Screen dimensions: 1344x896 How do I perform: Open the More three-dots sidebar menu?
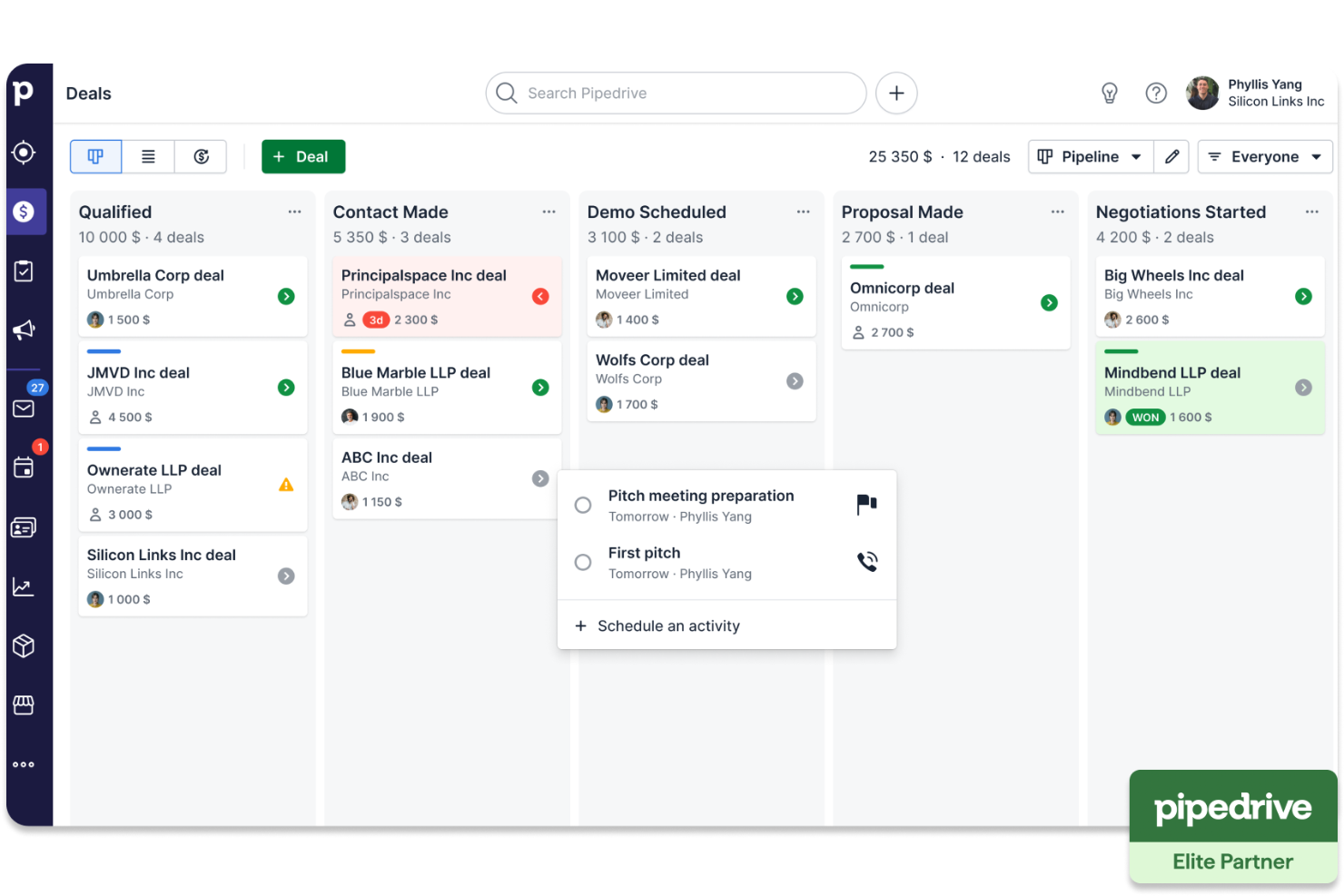[24, 764]
